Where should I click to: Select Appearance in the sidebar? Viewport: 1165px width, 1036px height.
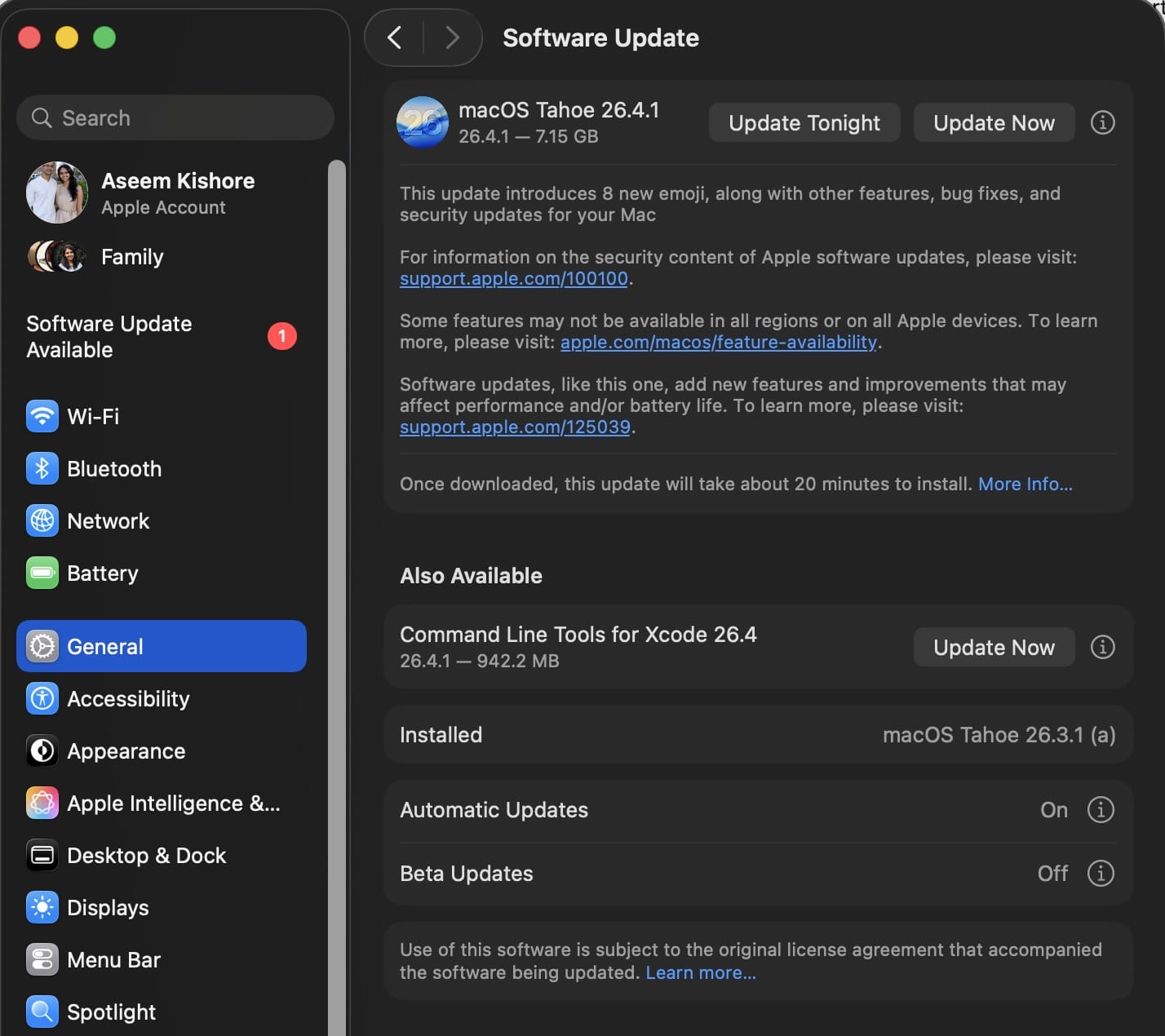(x=162, y=750)
